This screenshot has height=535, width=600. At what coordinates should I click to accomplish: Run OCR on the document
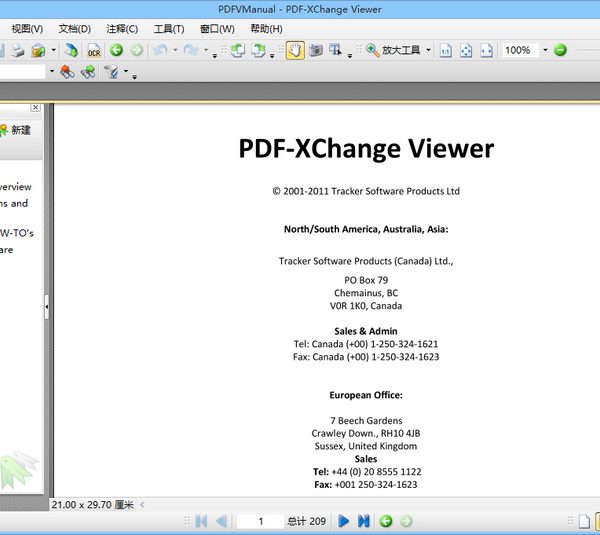pos(93,50)
